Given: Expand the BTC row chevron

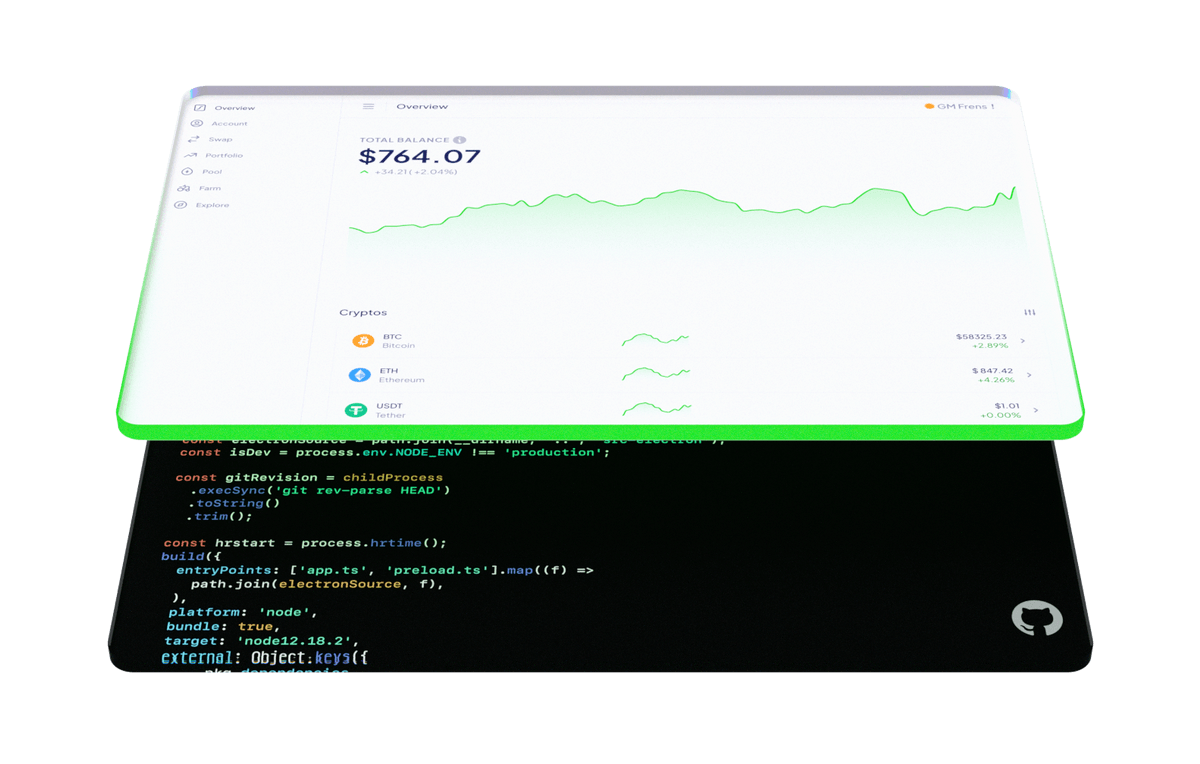Looking at the screenshot, I should click(1022, 341).
